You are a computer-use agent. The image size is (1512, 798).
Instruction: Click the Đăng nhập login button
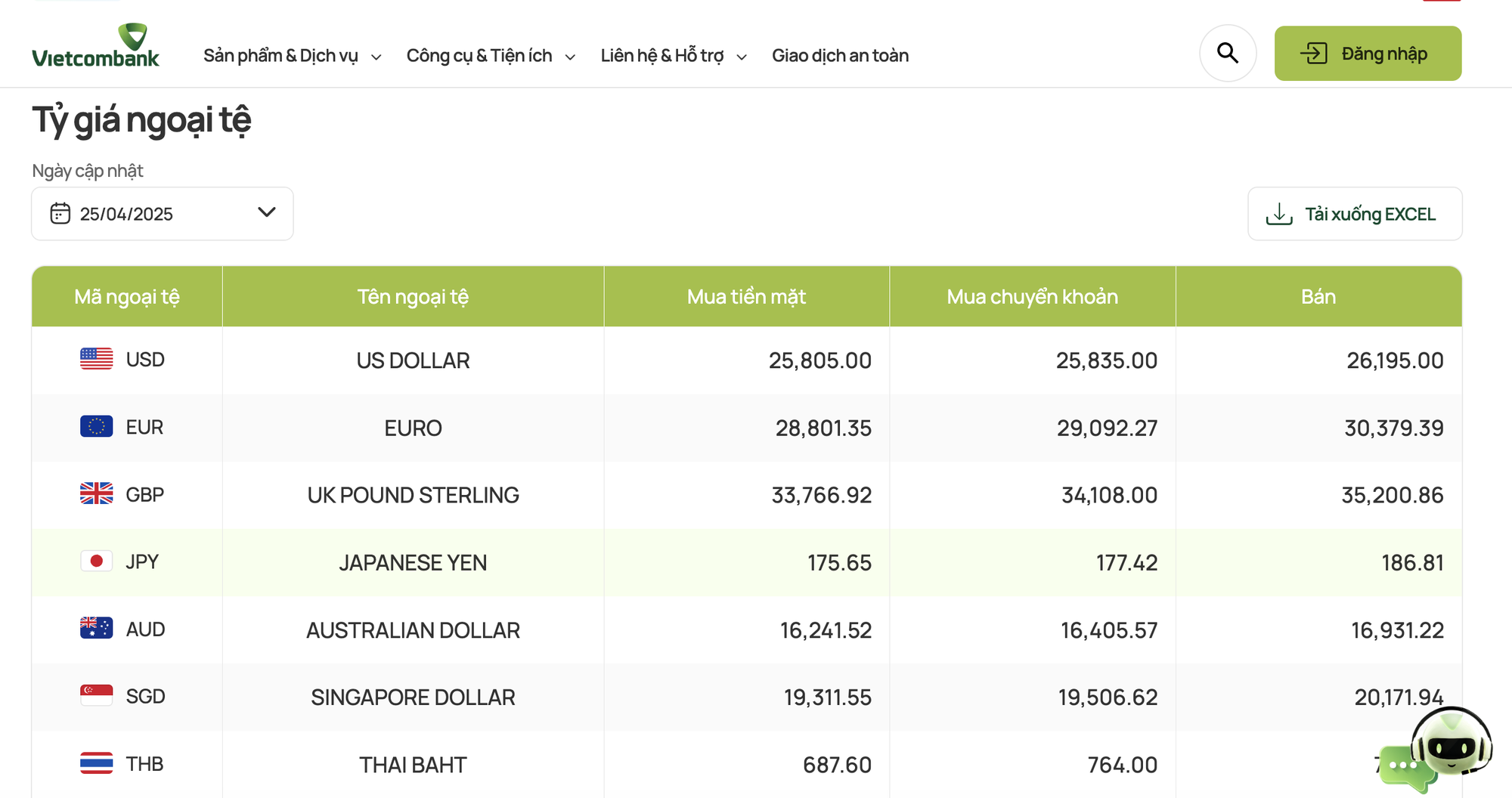coord(1368,54)
